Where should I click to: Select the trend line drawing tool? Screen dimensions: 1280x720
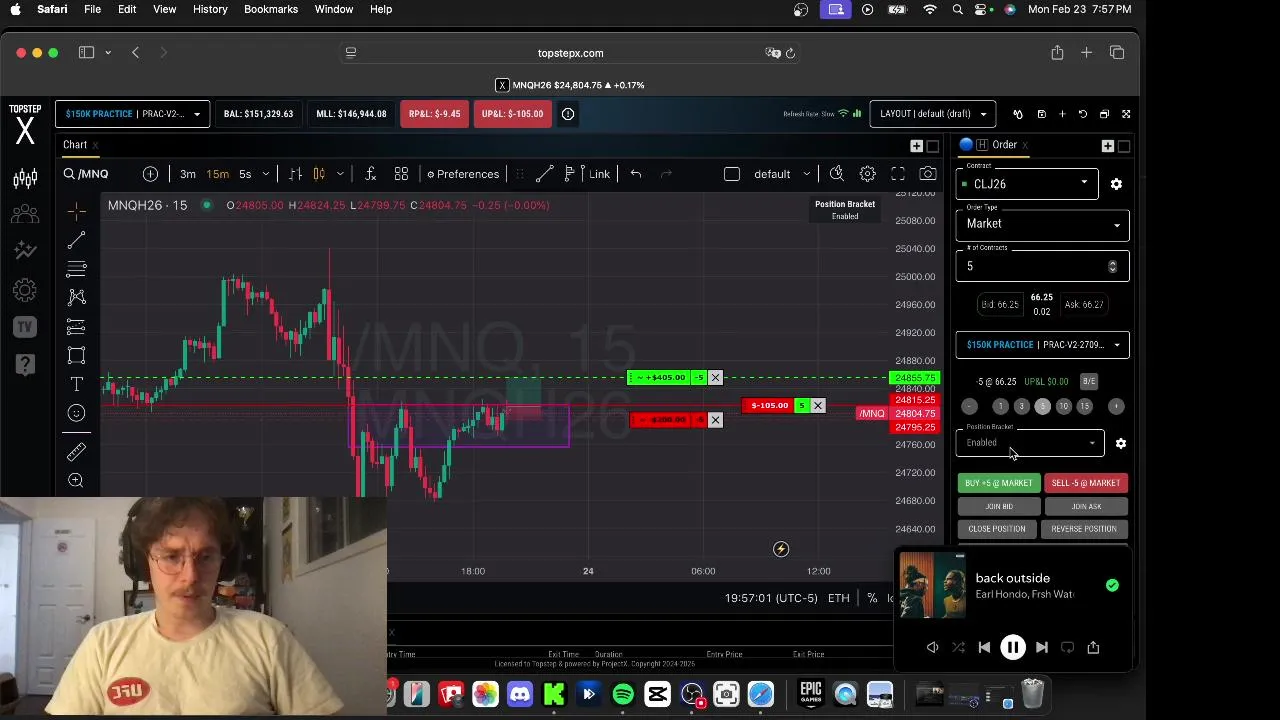click(x=76, y=240)
